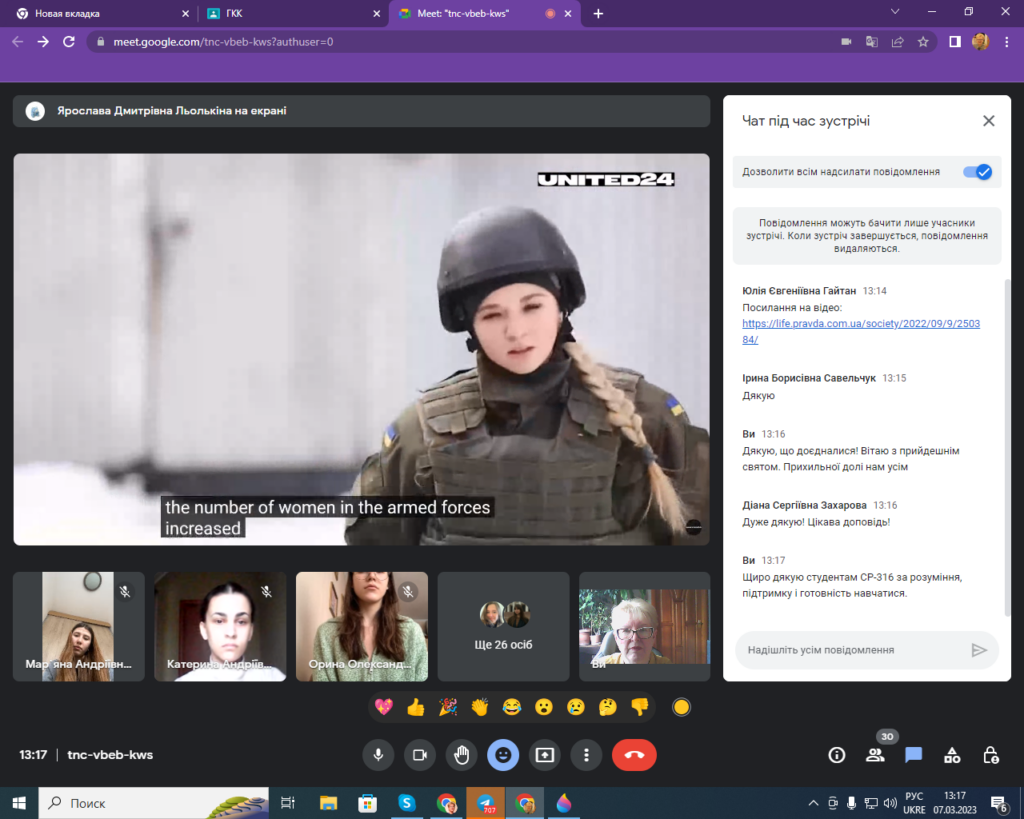This screenshot has height=819, width=1024.
Task: Toggle the emoji reactions bar button
Action: click(x=503, y=755)
